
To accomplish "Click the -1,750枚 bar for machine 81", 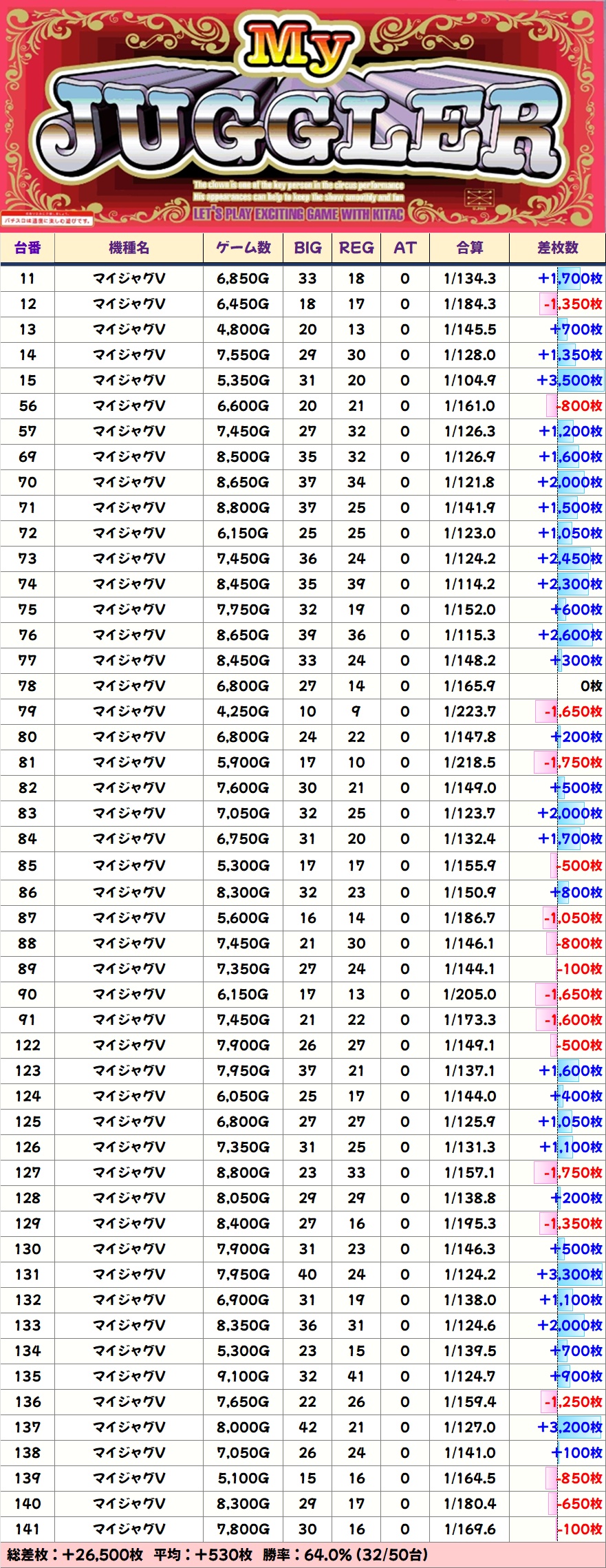I will click(572, 763).
